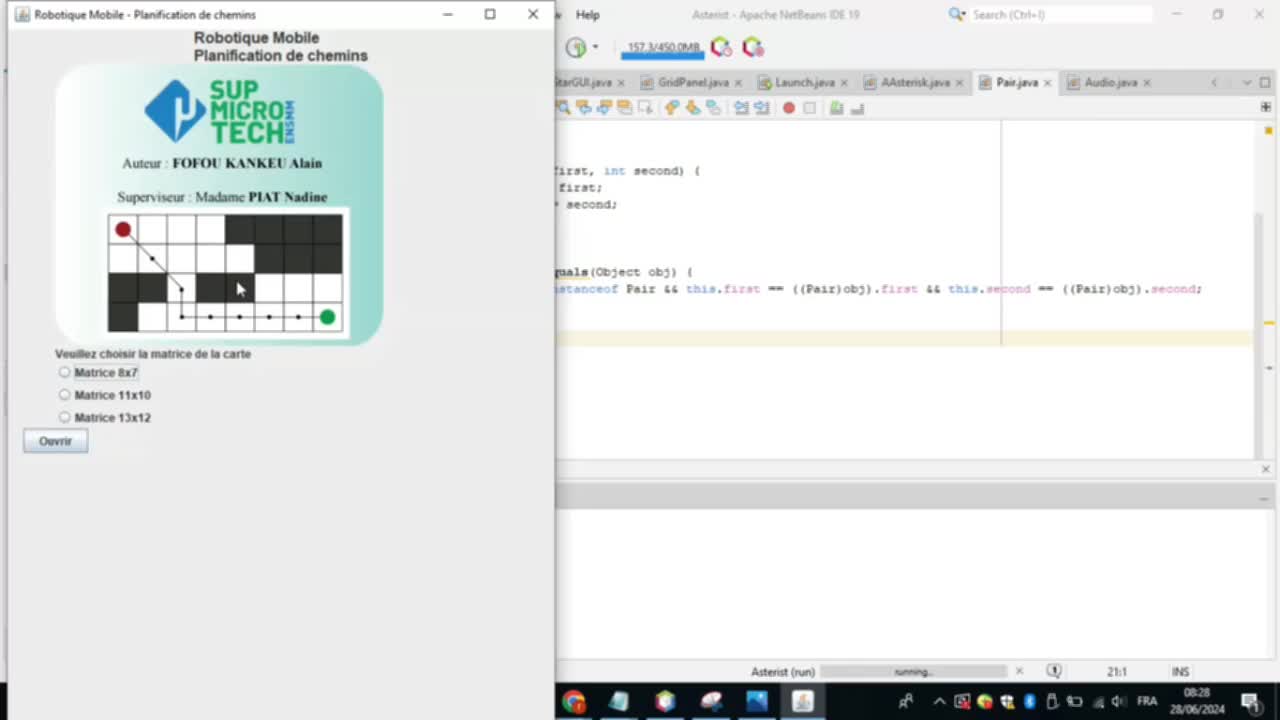Image resolution: width=1280 pixels, height=720 pixels.
Task: Close the GridPanel.java tab
Action: coord(738,83)
